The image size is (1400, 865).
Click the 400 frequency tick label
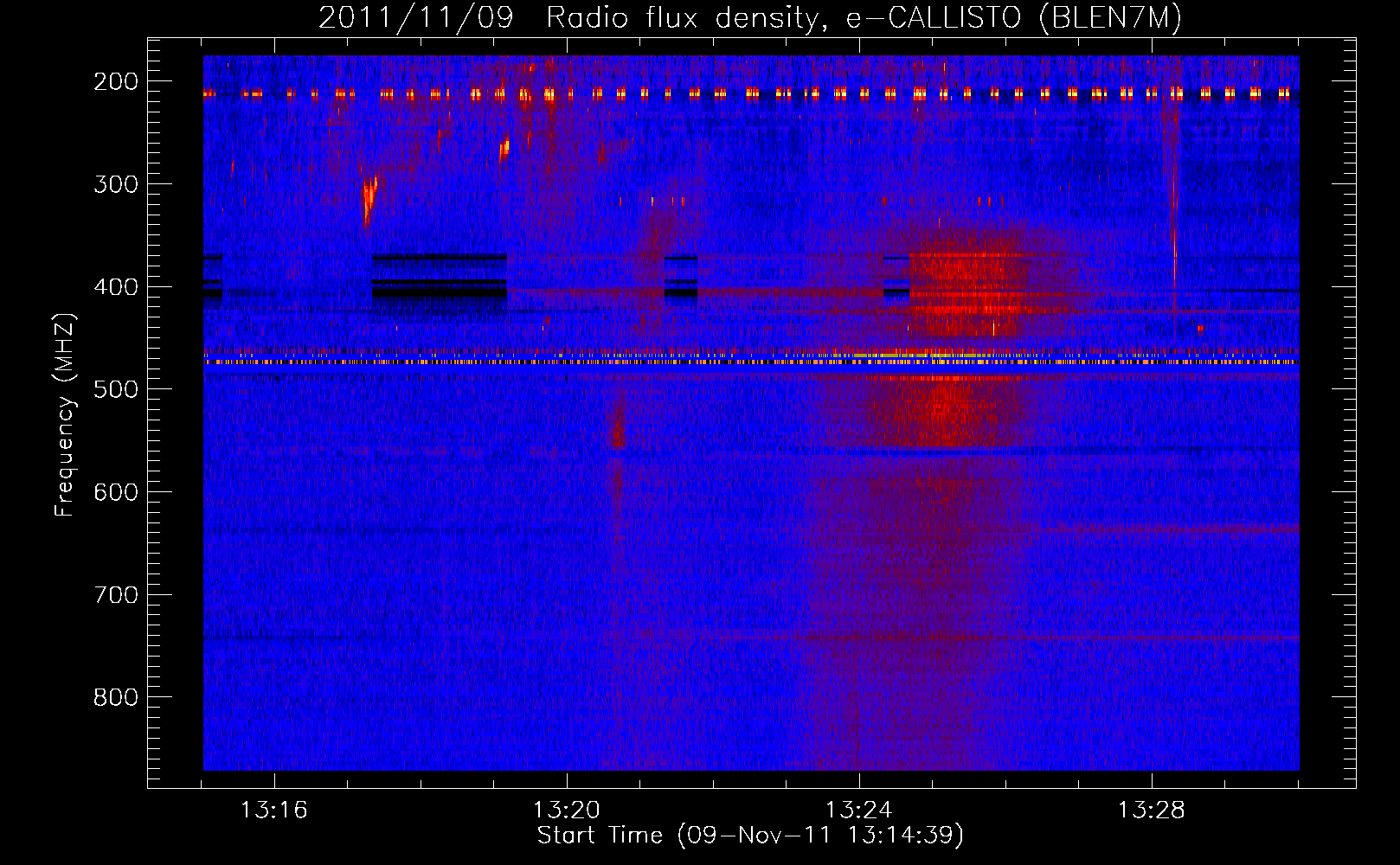[x=116, y=287]
